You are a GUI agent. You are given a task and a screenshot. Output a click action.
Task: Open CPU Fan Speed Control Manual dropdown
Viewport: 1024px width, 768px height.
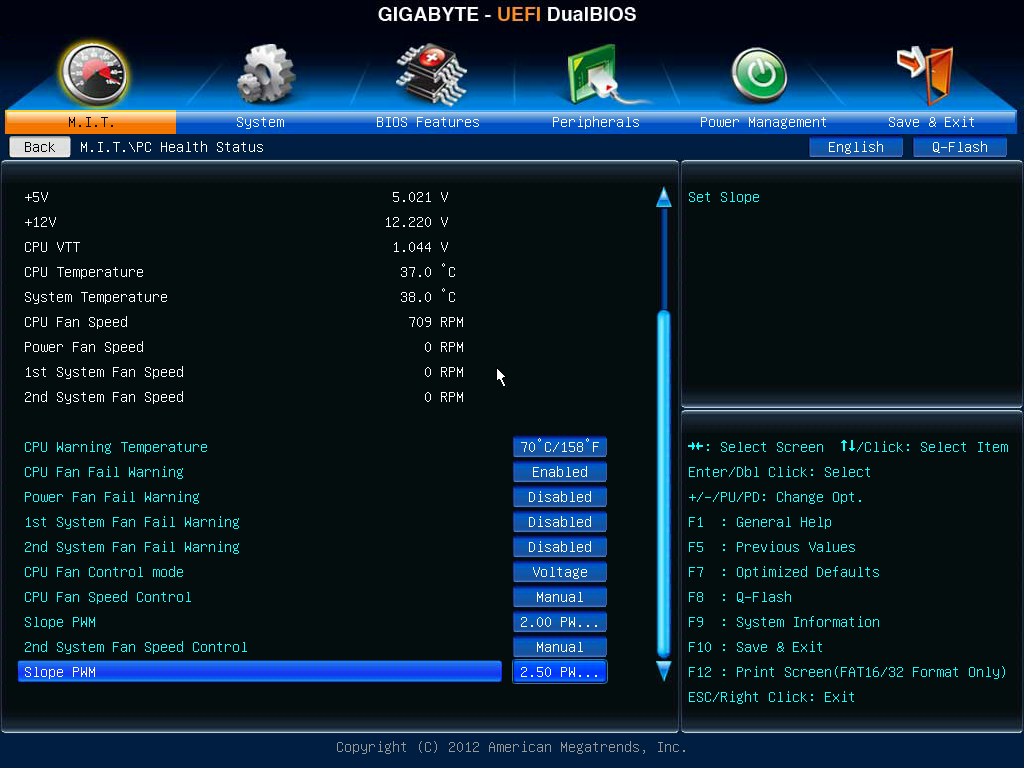560,597
